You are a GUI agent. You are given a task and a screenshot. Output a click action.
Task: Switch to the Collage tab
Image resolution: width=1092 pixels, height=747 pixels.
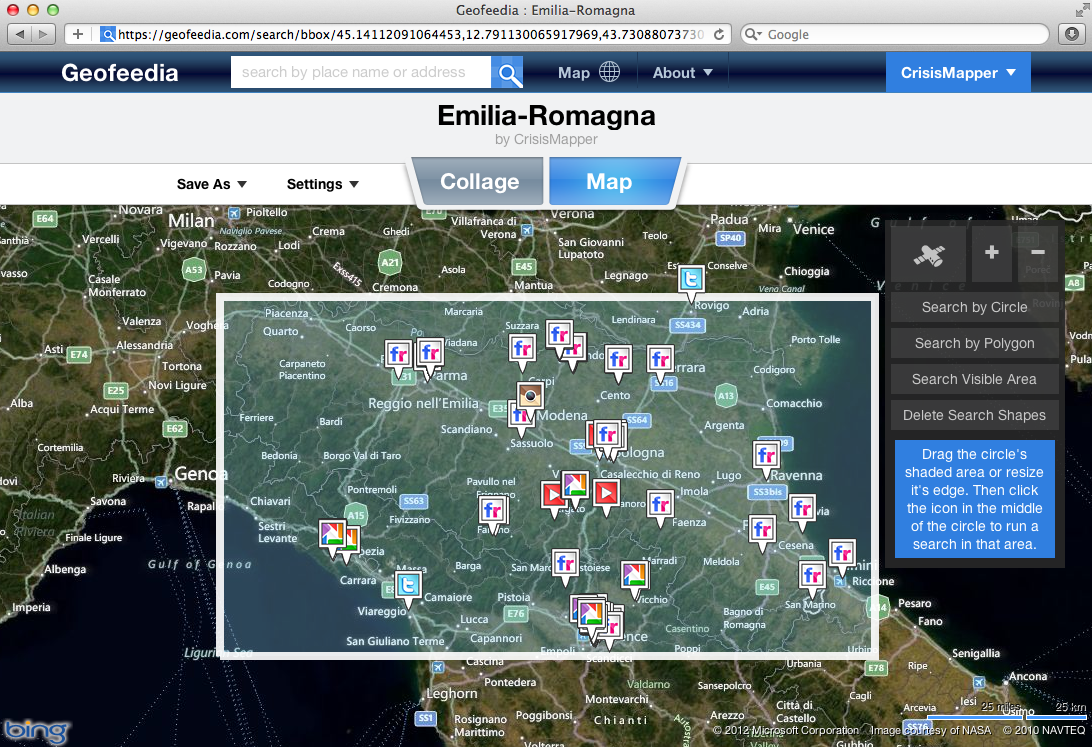click(479, 182)
